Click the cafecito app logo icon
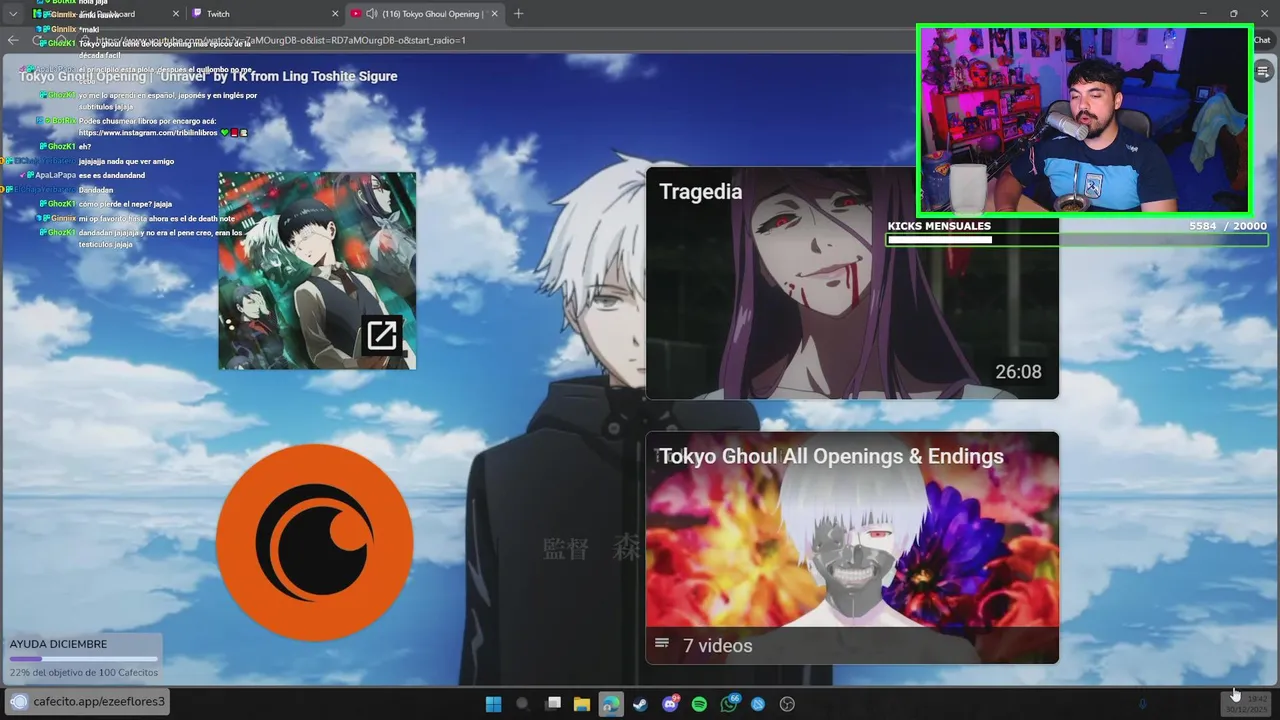The image size is (1280, 720). point(19,701)
